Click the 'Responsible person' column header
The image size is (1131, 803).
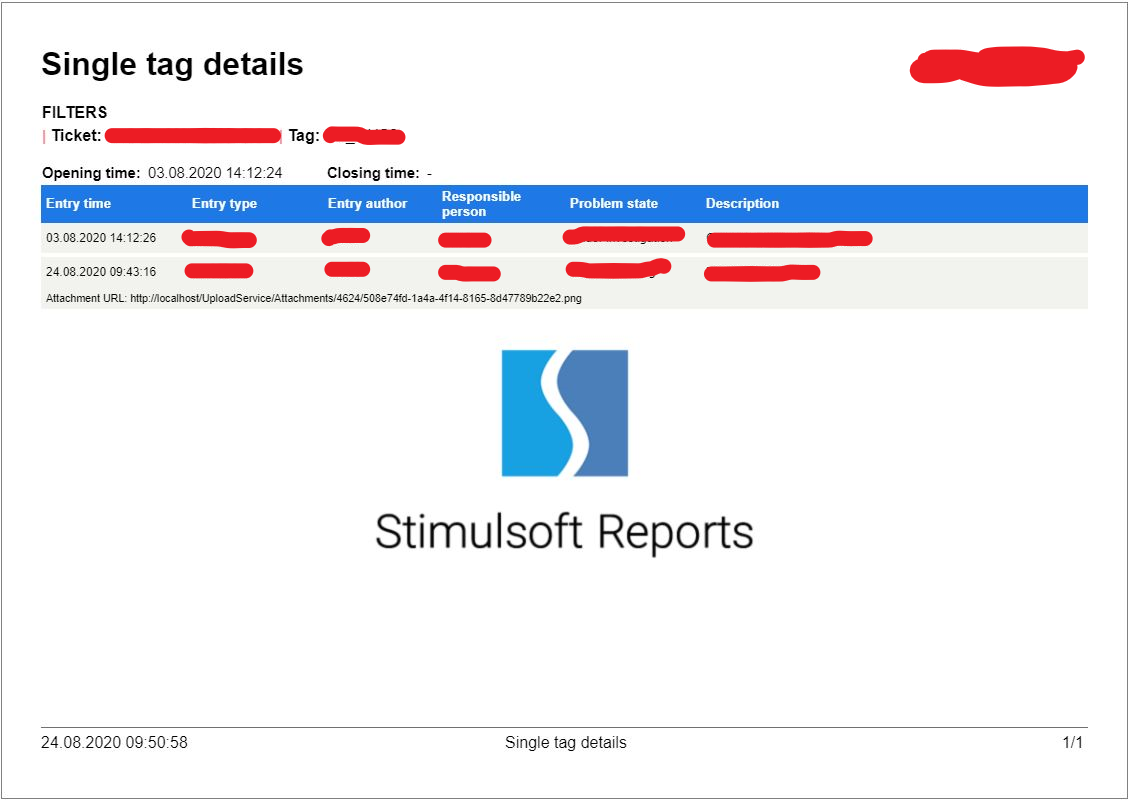pos(481,204)
